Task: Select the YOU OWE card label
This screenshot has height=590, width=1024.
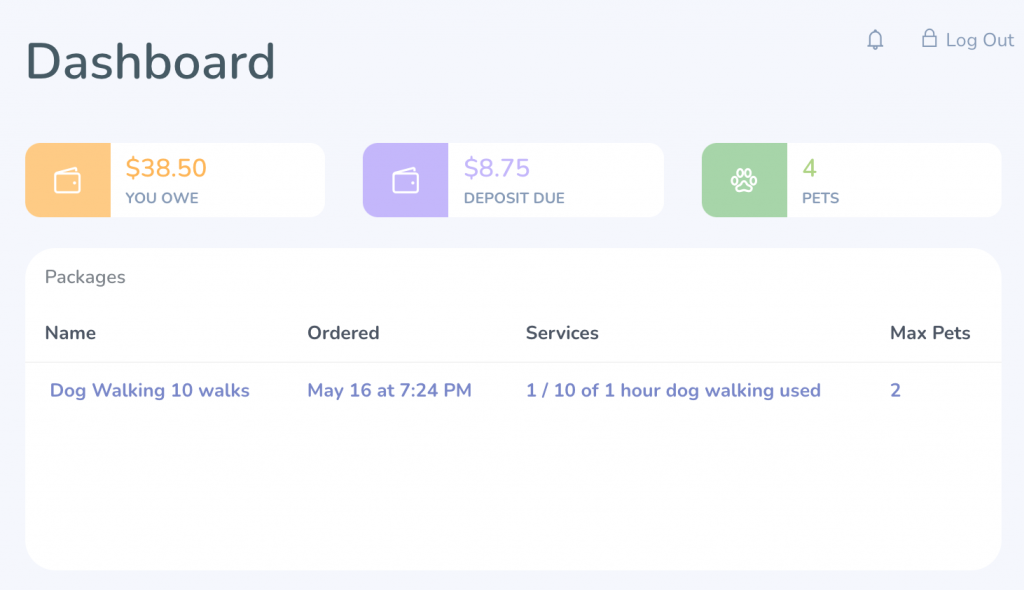Action: click(162, 198)
